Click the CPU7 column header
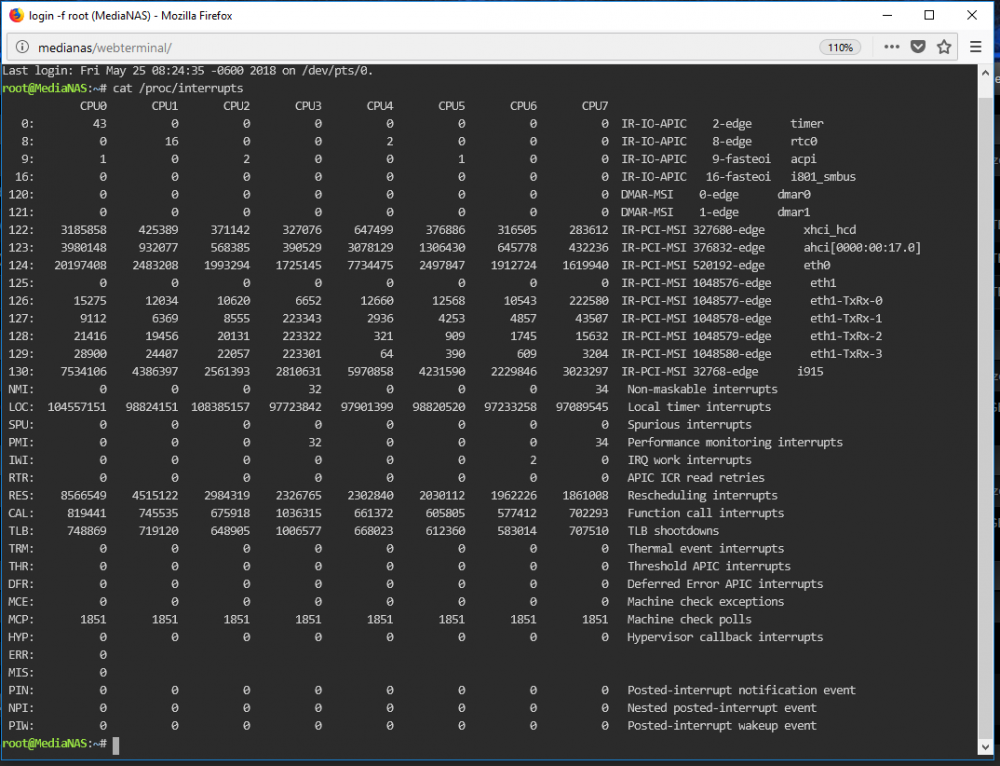Screen dimensions: 1000x766 [x=594, y=106]
